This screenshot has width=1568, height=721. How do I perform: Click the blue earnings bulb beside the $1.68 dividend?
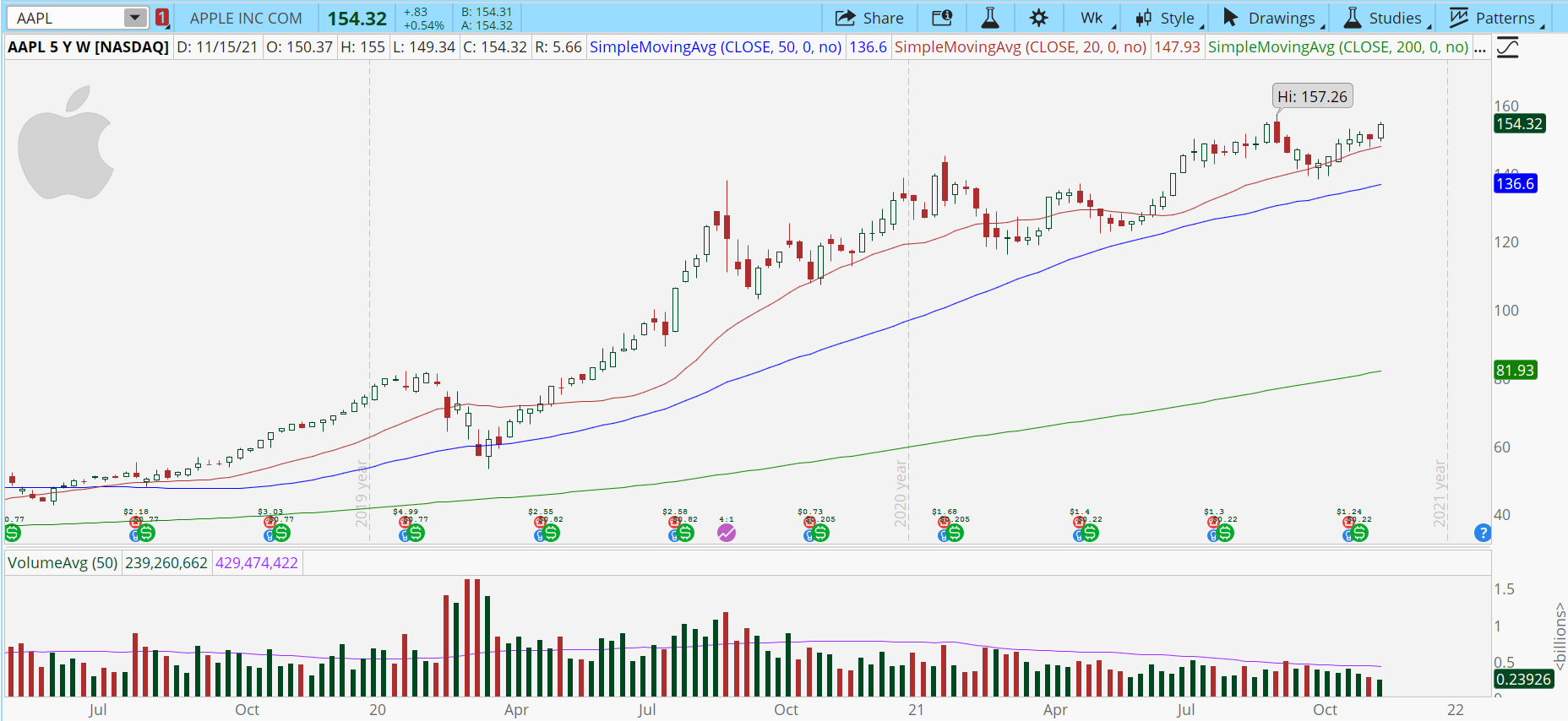click(x=944, y=535)
